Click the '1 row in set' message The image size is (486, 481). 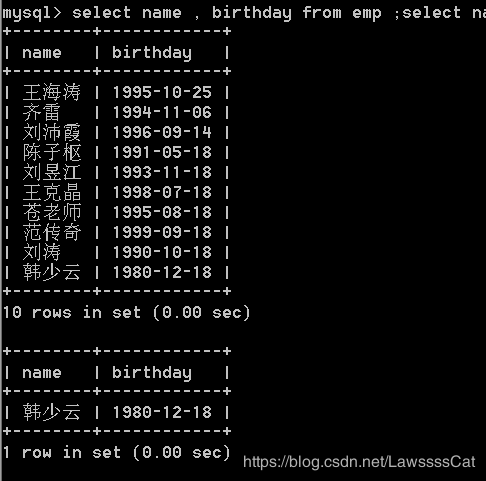click(116, 453)
